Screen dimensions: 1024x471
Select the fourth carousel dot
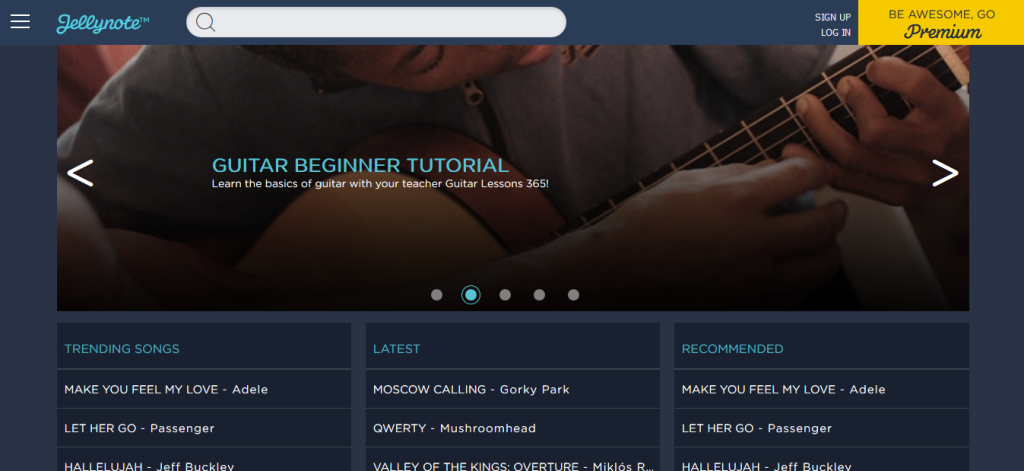coord(539,295)
